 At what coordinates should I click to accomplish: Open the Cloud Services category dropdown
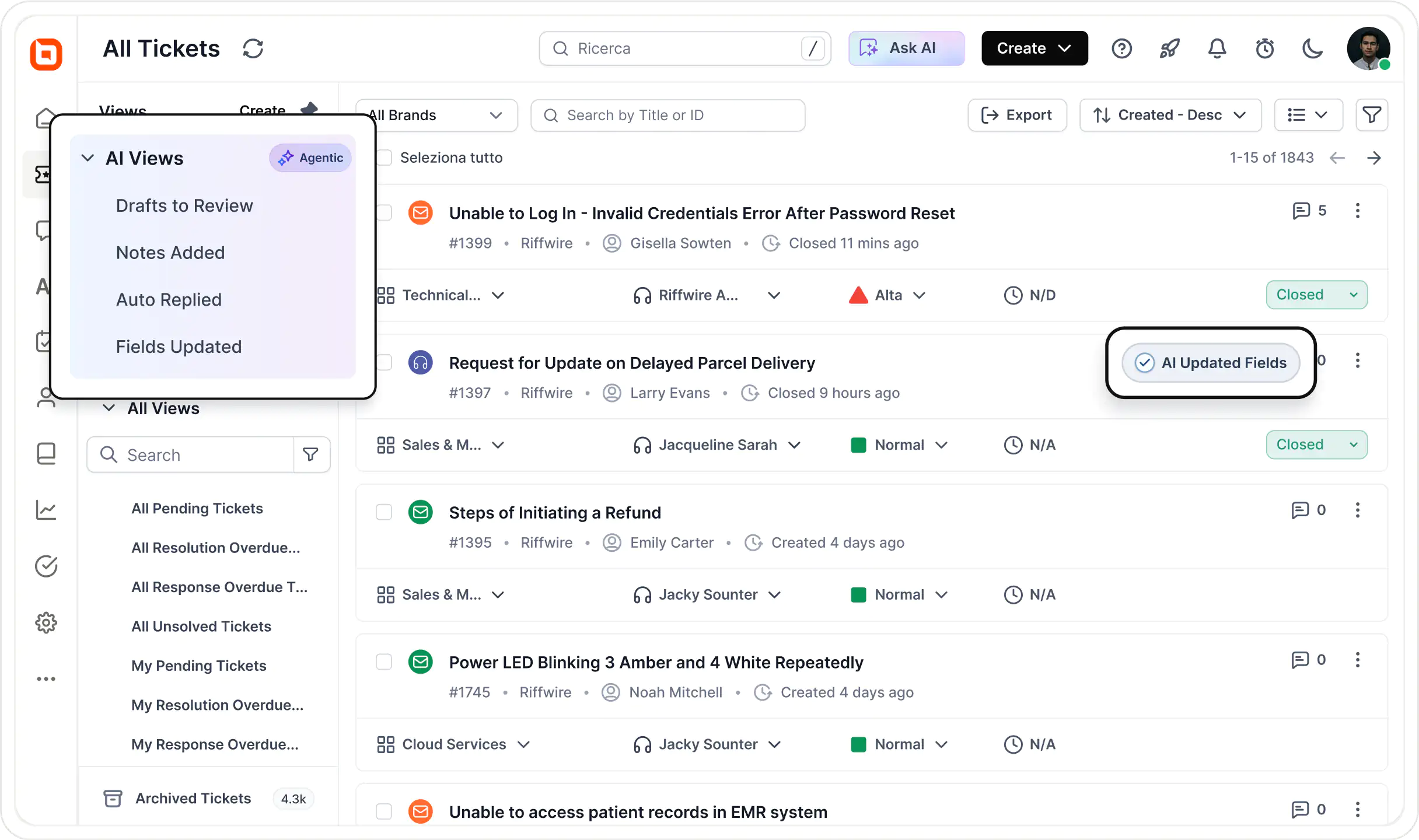pos(453,744)
